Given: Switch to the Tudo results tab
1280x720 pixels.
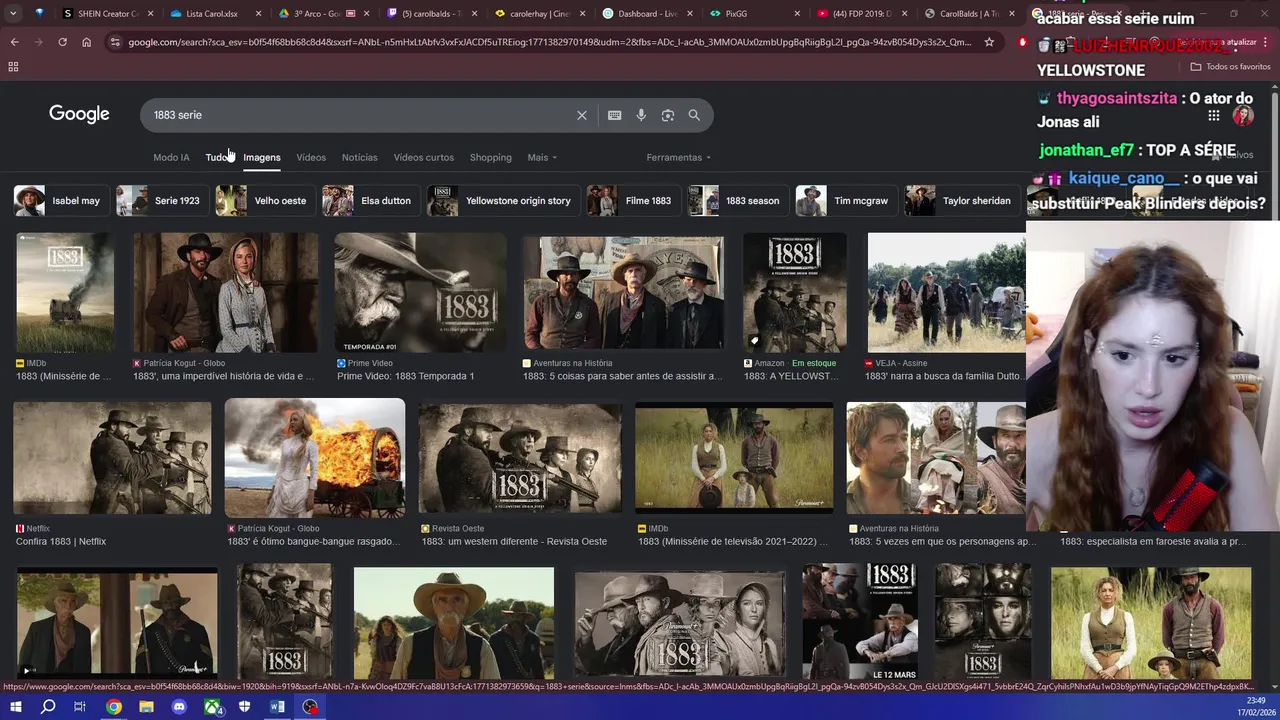Looking at the screenshot, I should [217, 157].
